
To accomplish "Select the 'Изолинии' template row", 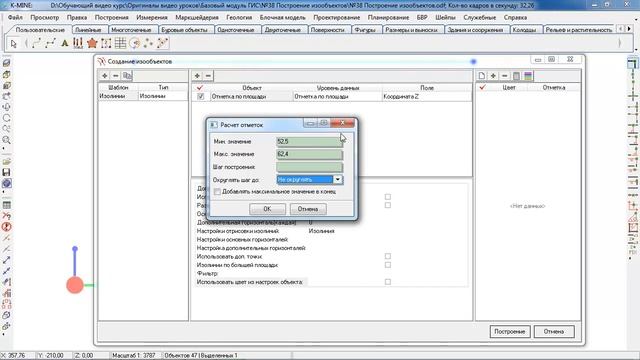I will tap(143, 96).
